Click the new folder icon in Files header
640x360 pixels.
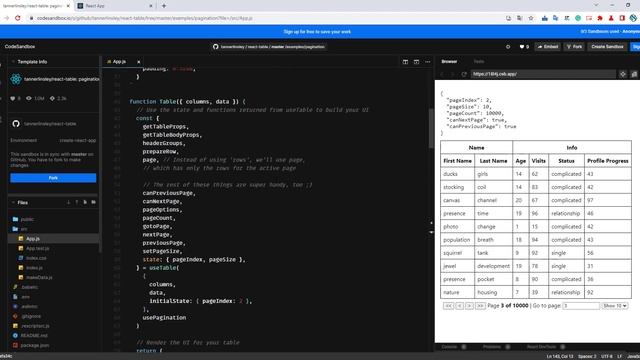click(x=93, y=202)
